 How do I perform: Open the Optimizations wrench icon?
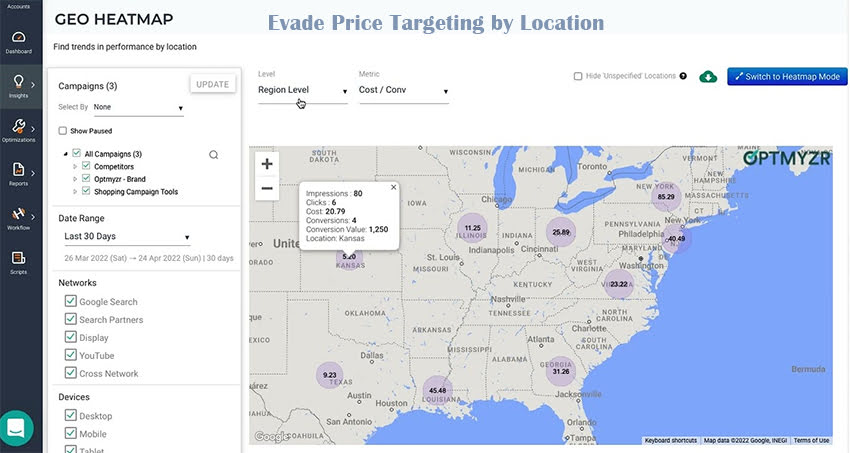pyautogui.click(x=18, y=126)
